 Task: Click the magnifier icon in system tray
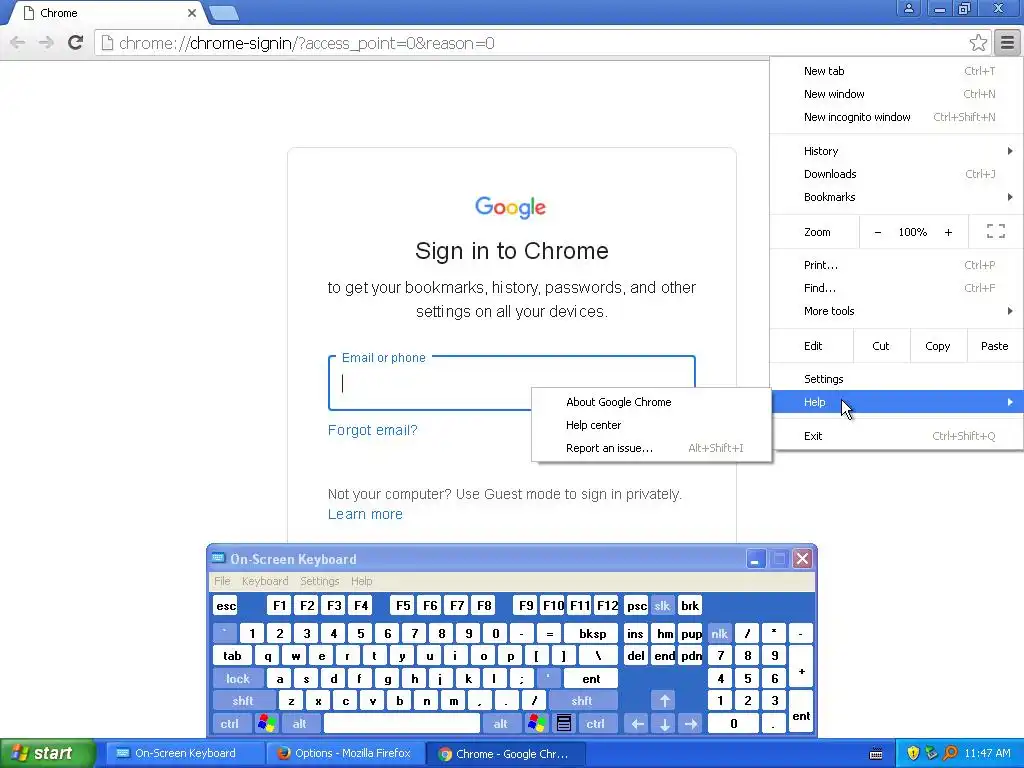950,753
